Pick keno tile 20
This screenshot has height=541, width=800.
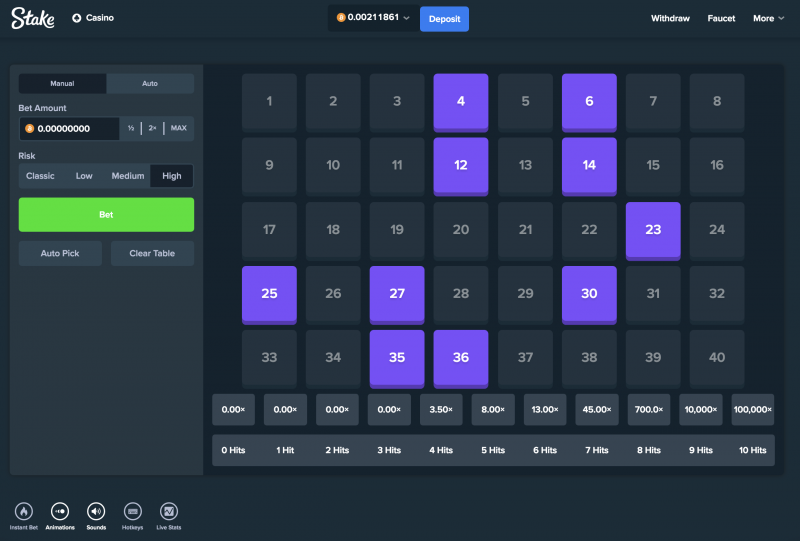(x=461, y=231)
